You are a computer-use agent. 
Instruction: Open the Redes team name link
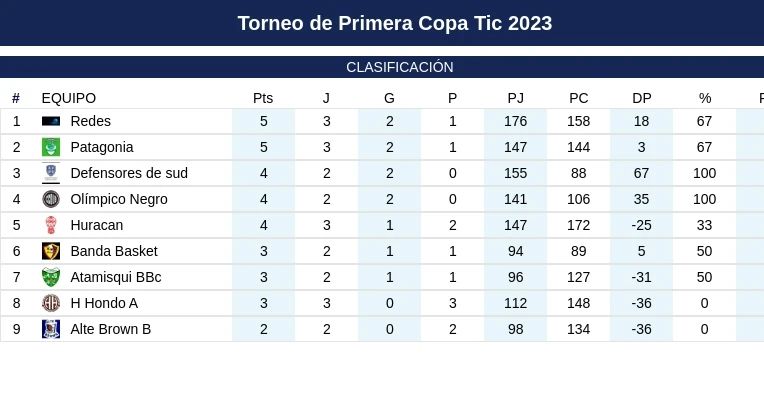coord(91,121)
